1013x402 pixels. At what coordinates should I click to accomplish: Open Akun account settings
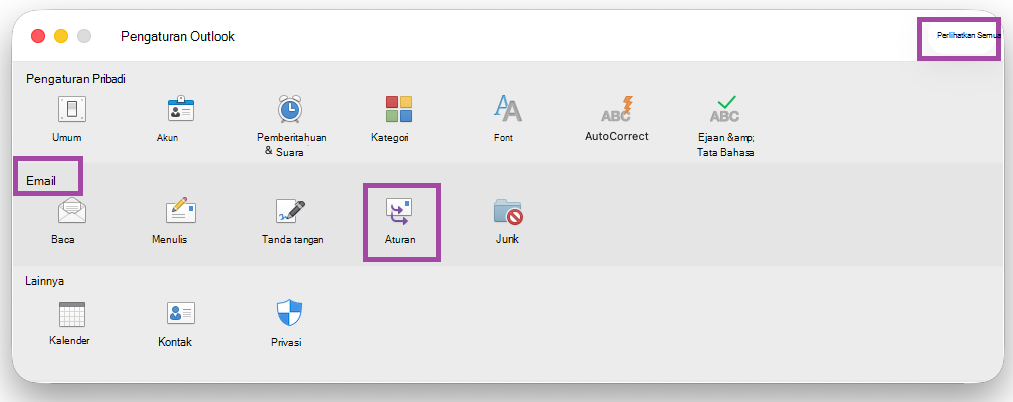(x=180, y=109)
